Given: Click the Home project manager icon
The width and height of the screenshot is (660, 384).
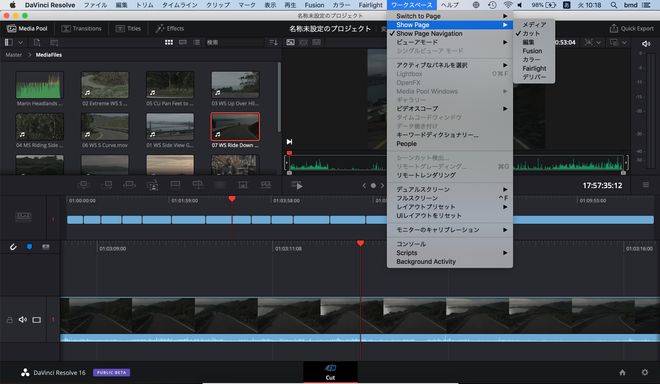Looking at the screenshot, I should [623, 372].
